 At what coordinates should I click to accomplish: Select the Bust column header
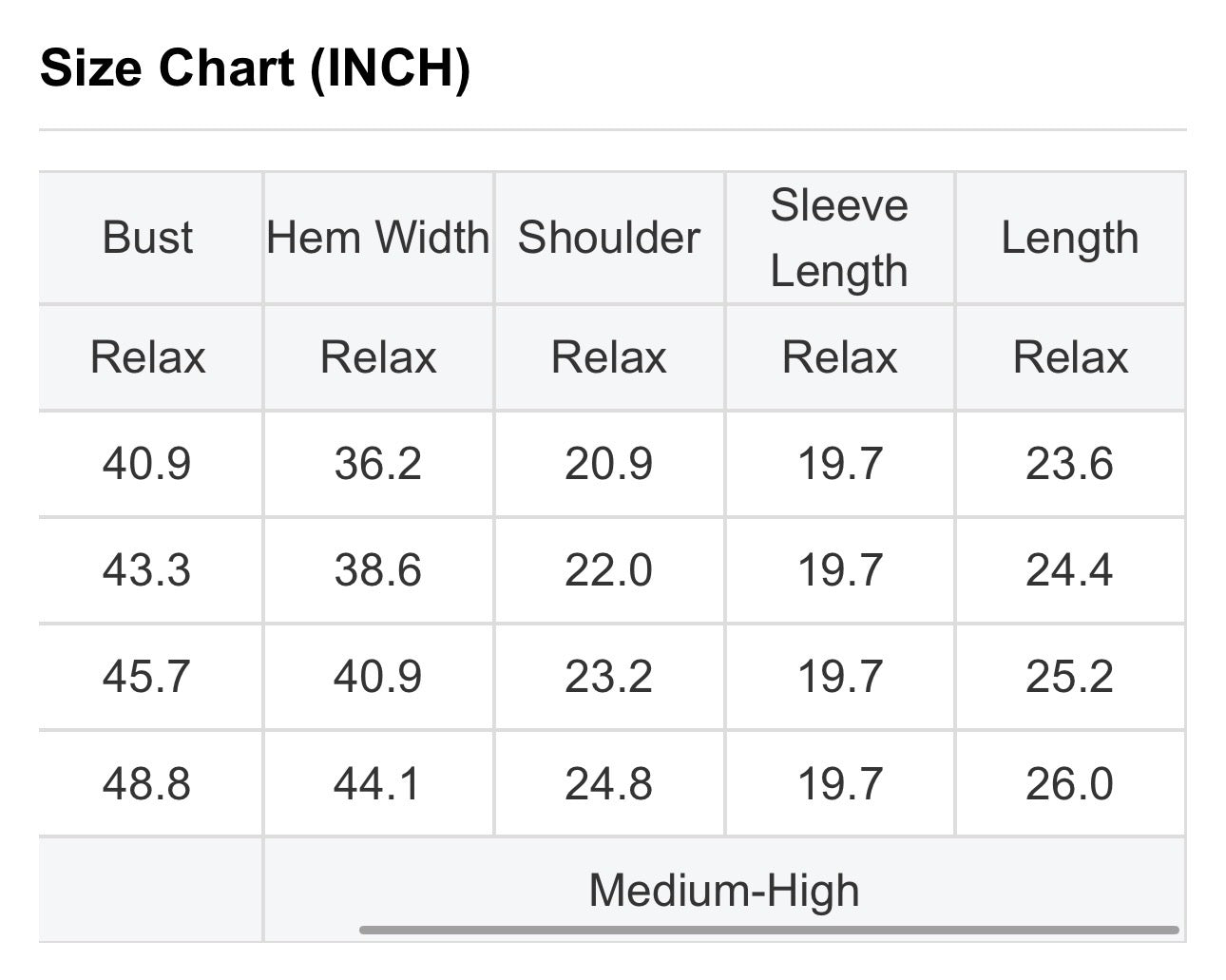point(147,238)
